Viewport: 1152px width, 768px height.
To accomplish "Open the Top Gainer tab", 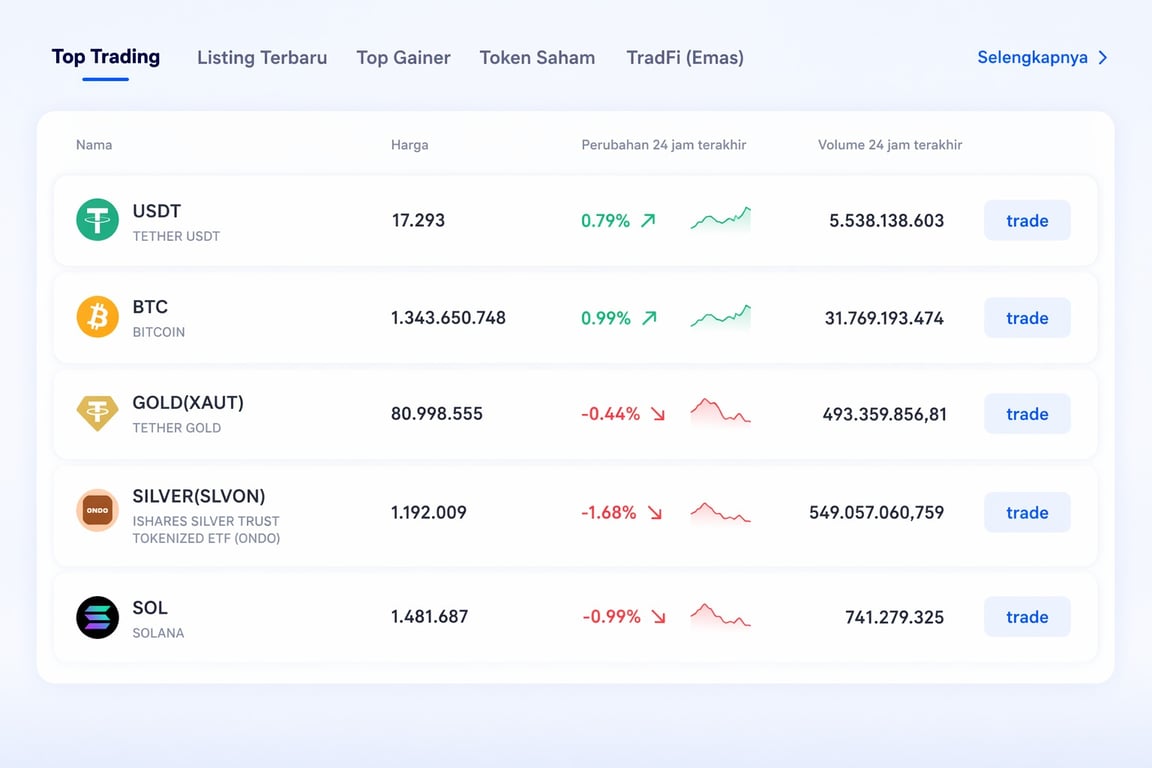I will pyautogui.click(x=403, y=58).
